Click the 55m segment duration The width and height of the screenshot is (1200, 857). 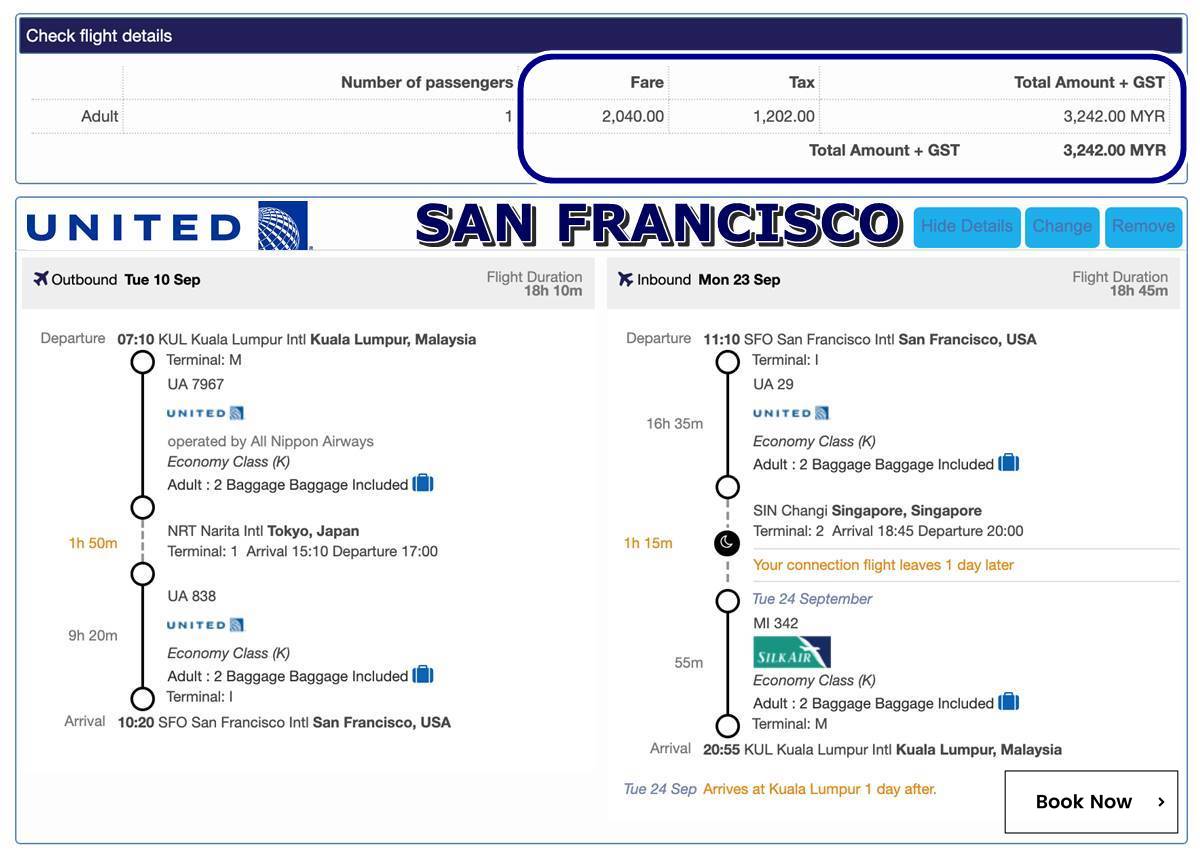point(689,662)
